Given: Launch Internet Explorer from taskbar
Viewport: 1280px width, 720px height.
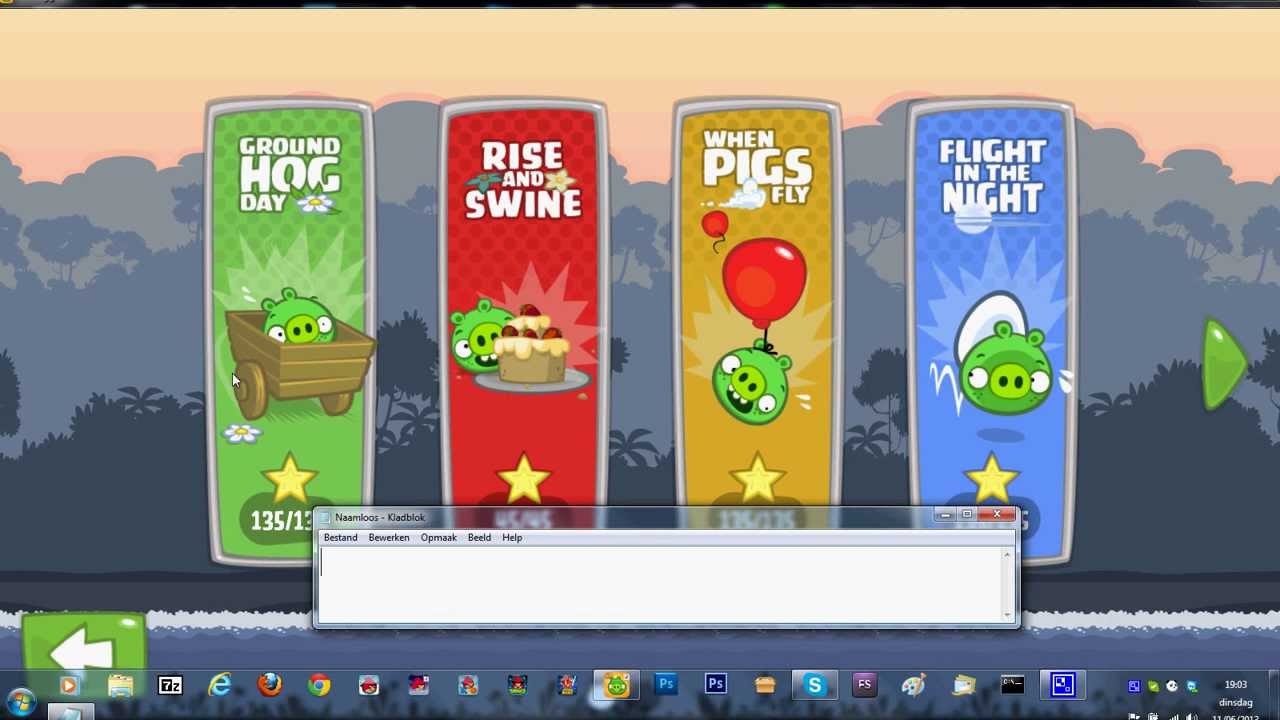Looking at the screenshot, I should click(x=220, y=686).
